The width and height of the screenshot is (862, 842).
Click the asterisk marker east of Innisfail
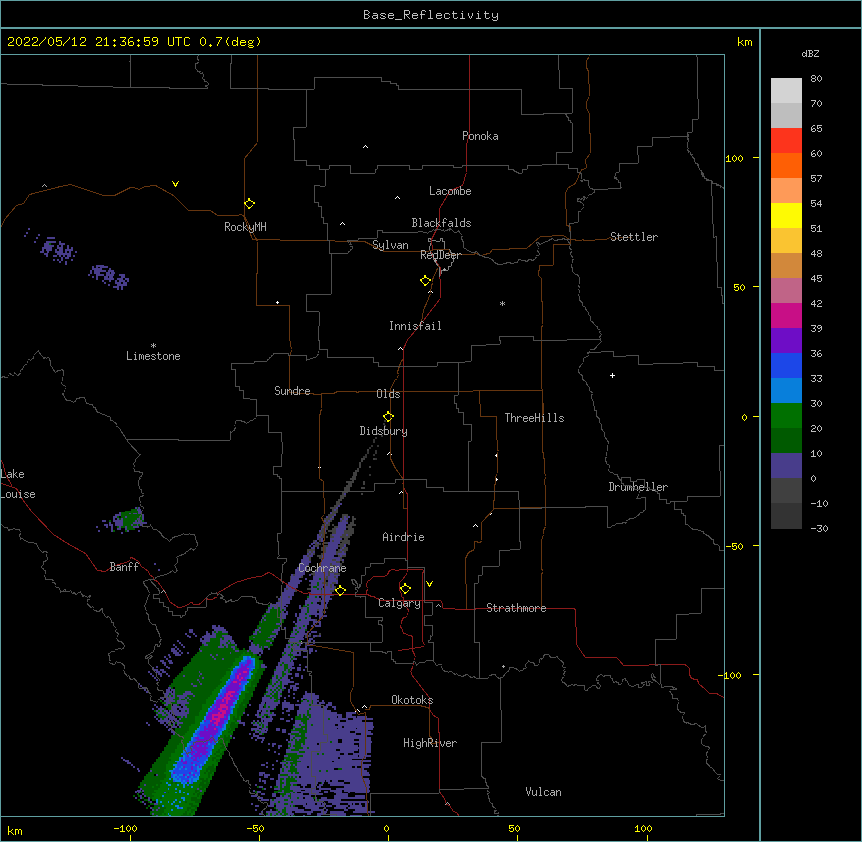pos(502,303)
